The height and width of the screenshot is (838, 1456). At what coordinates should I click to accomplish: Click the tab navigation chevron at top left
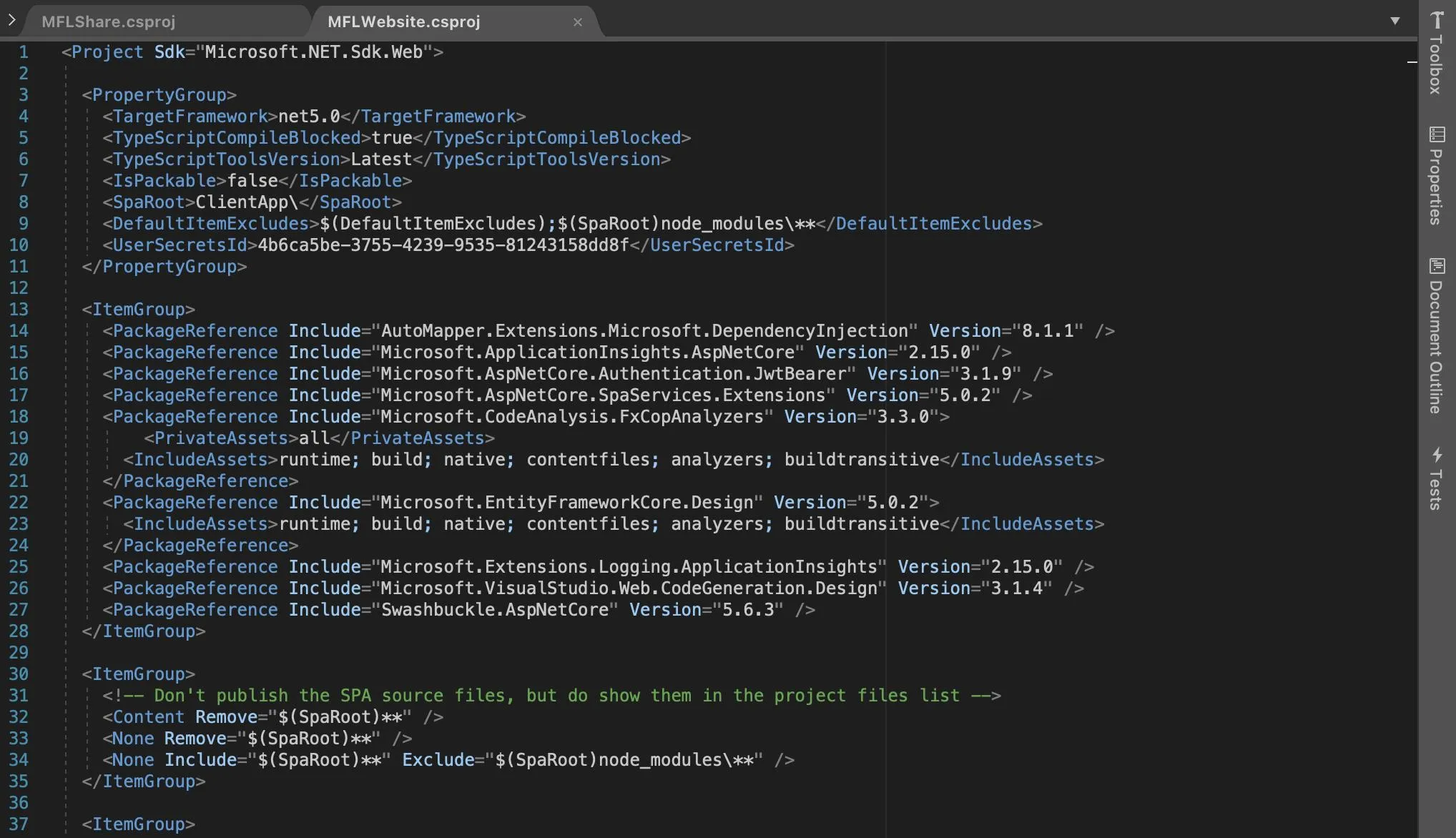pyautogui.click(x=11, y=20)
